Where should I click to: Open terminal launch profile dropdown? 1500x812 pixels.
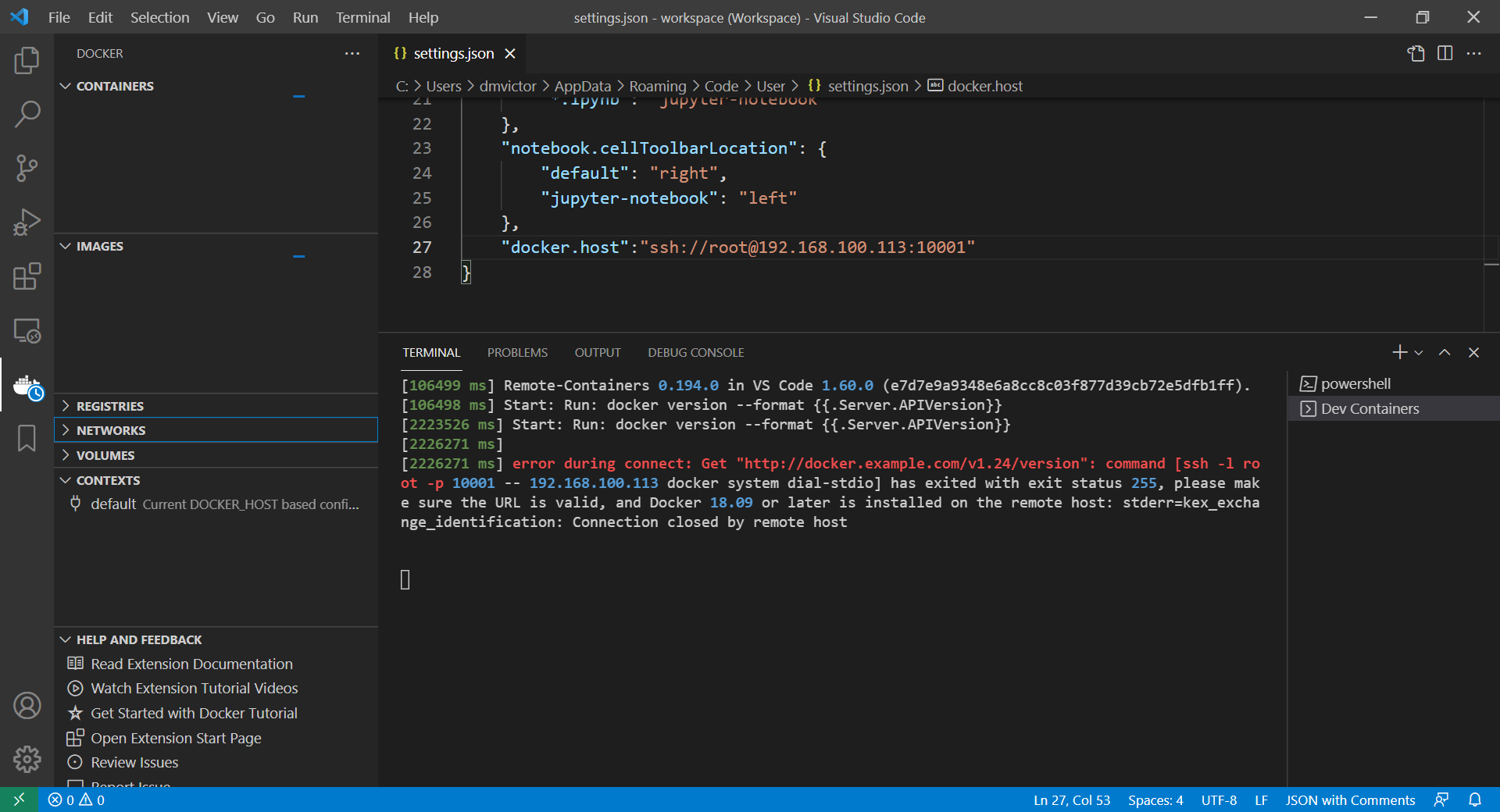(x=1418, y=352)
